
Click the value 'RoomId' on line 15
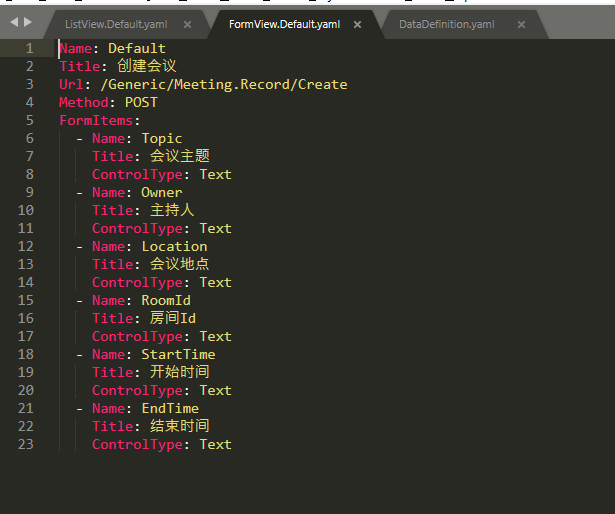tap(166, 300)
